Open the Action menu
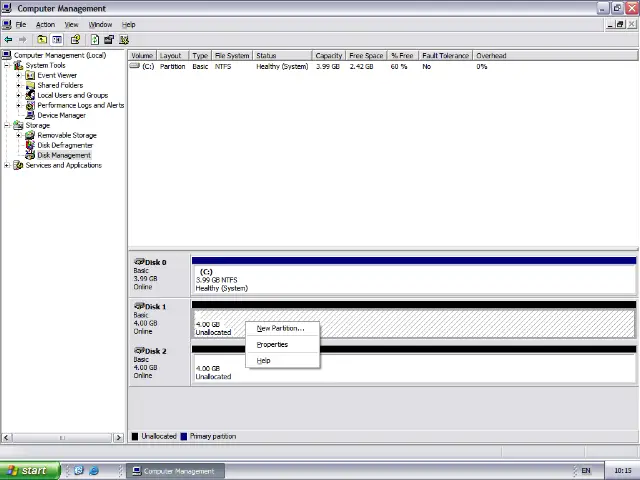 pos(45,24)
